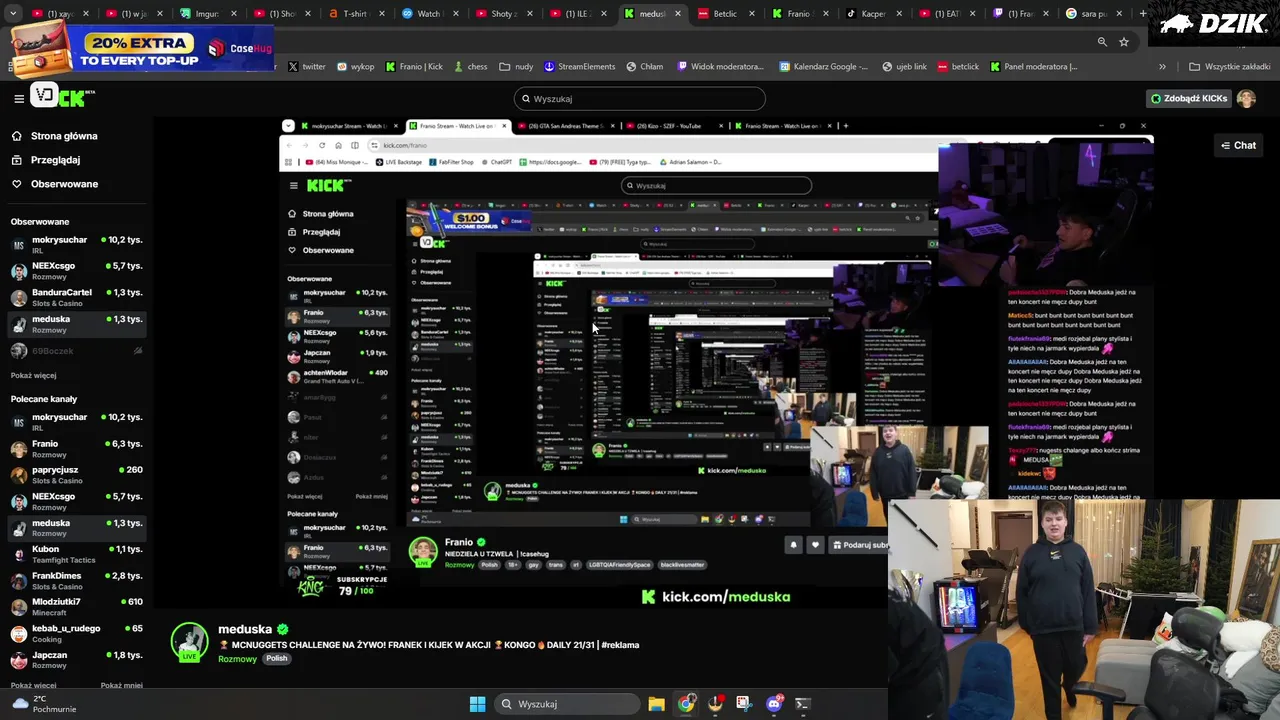Open File Explorer from taskbar
This screenshot has height=720, width=1280.
tap(656, 704)
